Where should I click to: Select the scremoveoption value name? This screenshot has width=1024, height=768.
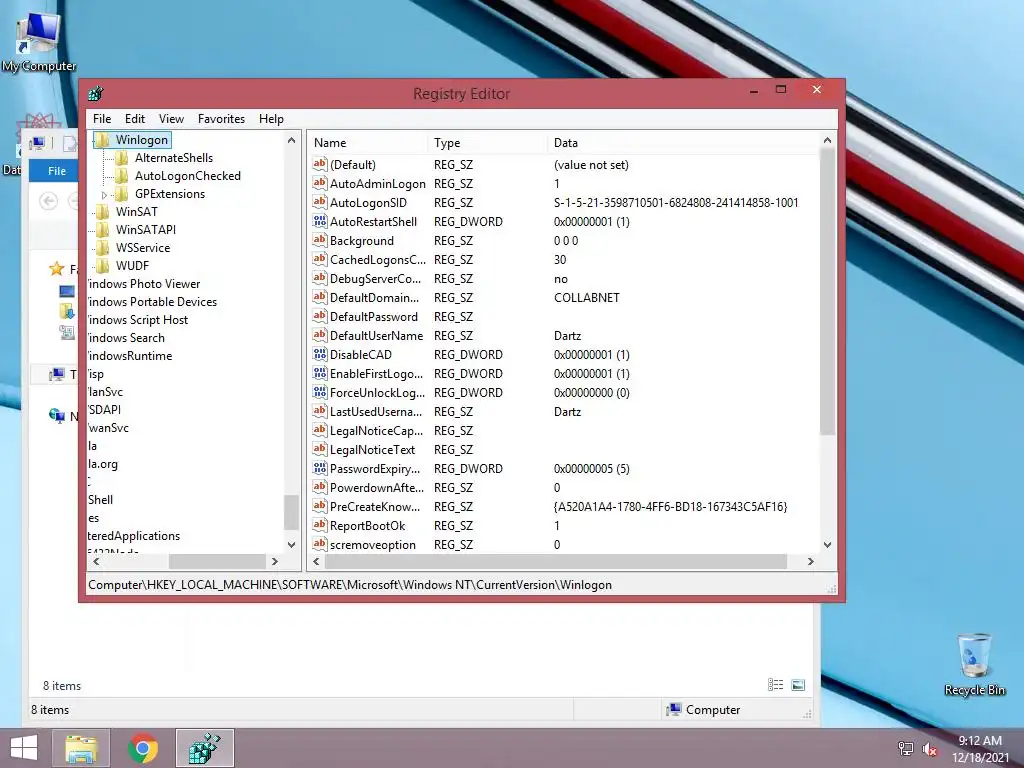click(x=372, y=545)
